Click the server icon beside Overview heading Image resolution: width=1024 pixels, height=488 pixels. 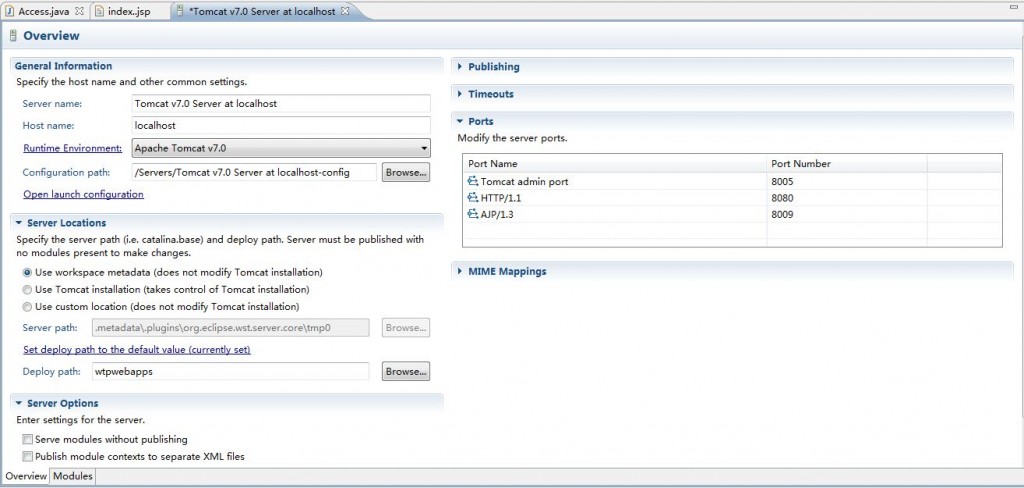coord(13,37)
